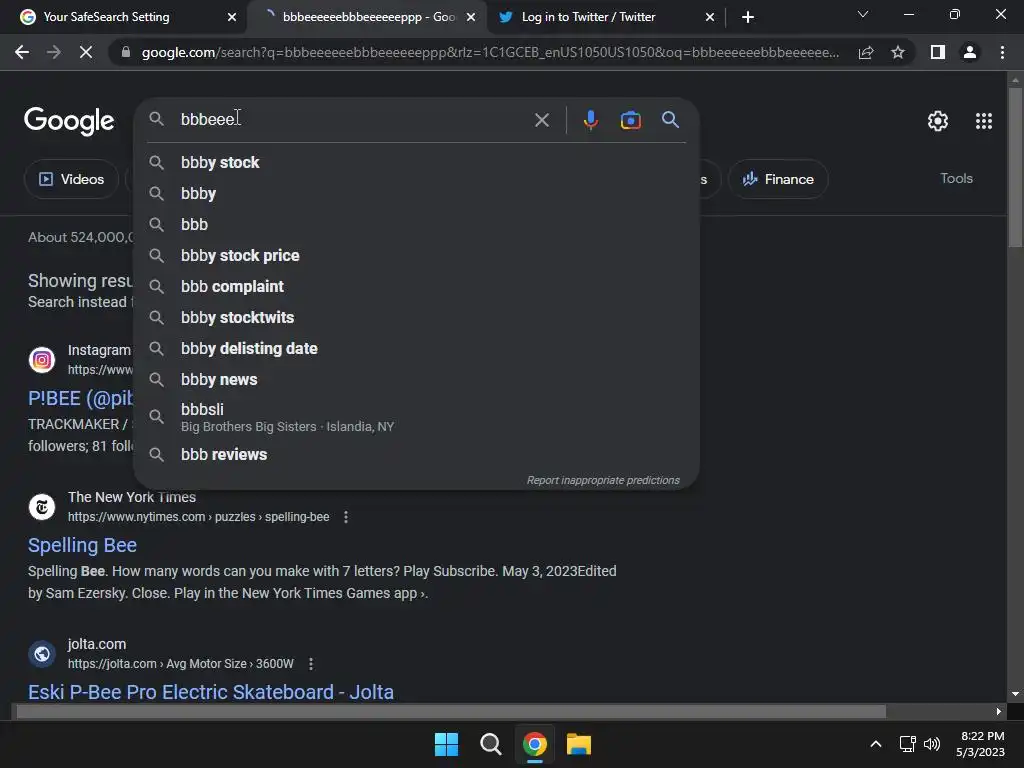Go back to previous page
Viewport: 1024px width, 768px height.
click(x=22, y=52)
